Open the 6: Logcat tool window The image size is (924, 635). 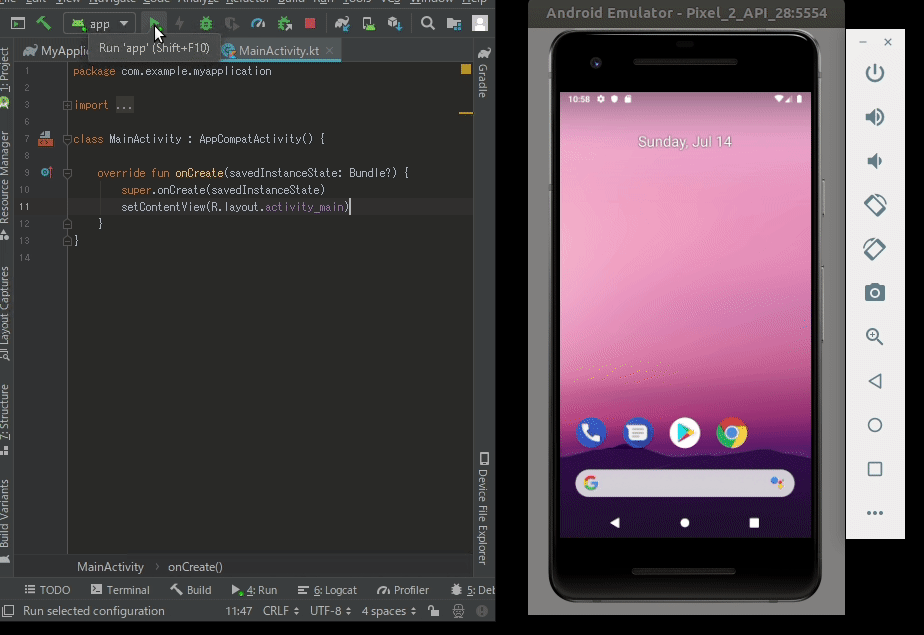(327, 590)
